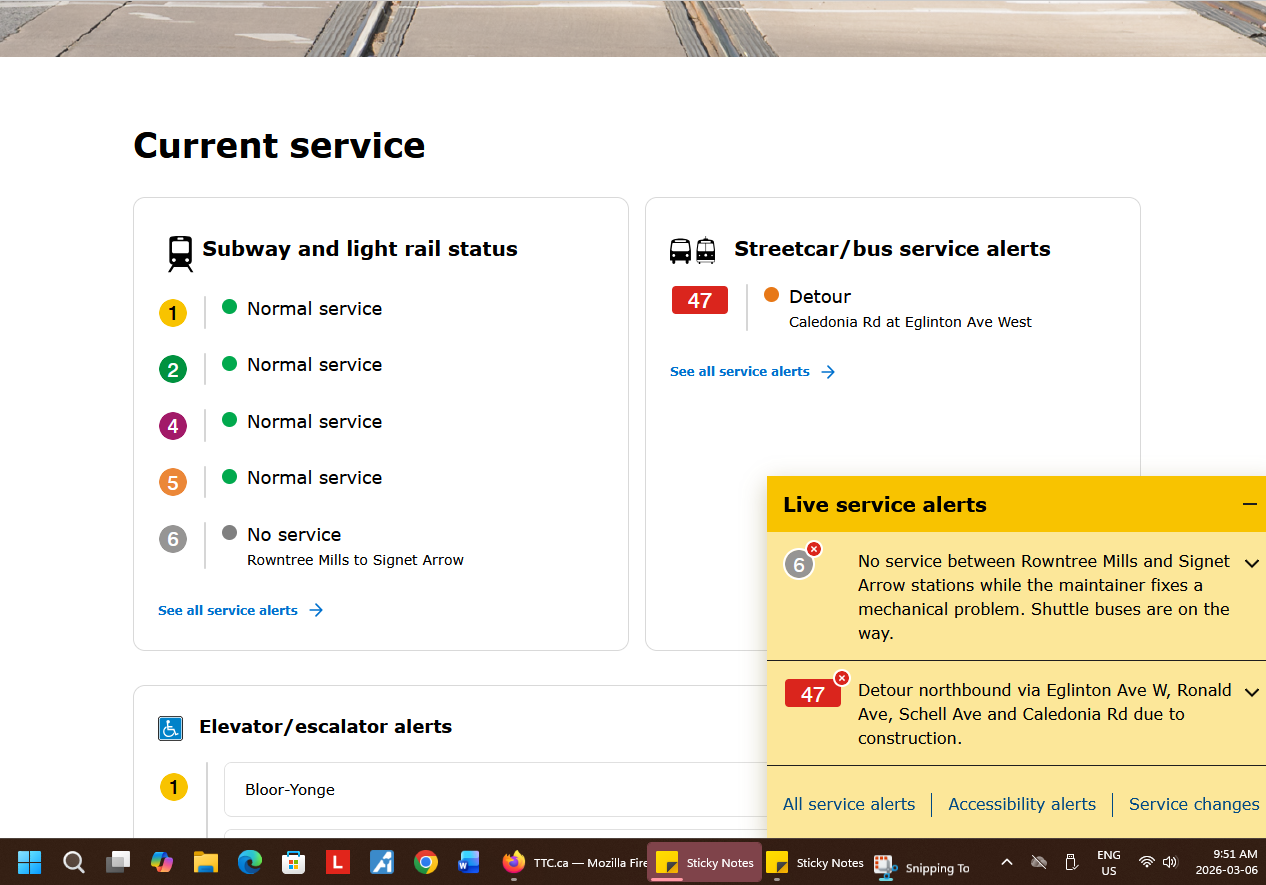This screenshot has height=885, width=1266.
Task: Click the Line 6 grey status badge
Action: pos(173,539)
